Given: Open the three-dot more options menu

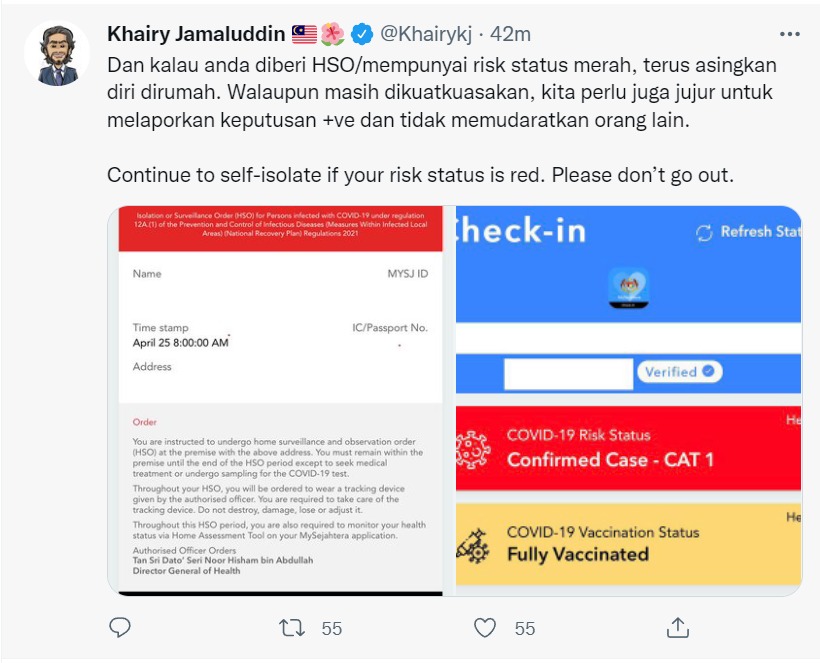Looking at the screenshot, I should tap(790, 34).
